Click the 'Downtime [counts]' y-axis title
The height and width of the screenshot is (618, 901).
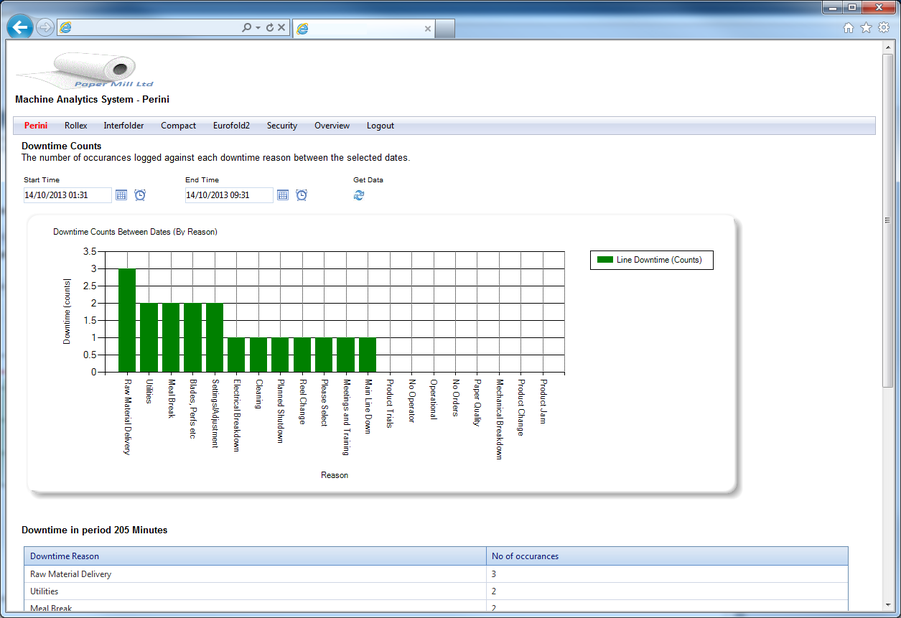[x=67, y=312]
